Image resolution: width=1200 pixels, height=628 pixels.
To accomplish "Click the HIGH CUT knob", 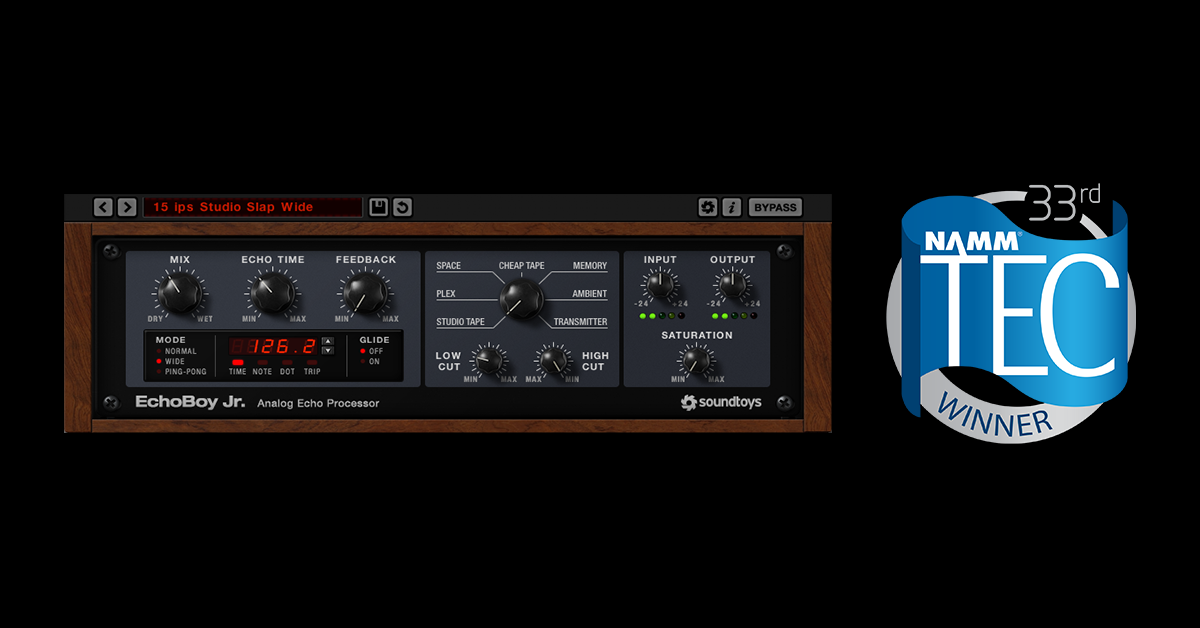I will 552,359.
